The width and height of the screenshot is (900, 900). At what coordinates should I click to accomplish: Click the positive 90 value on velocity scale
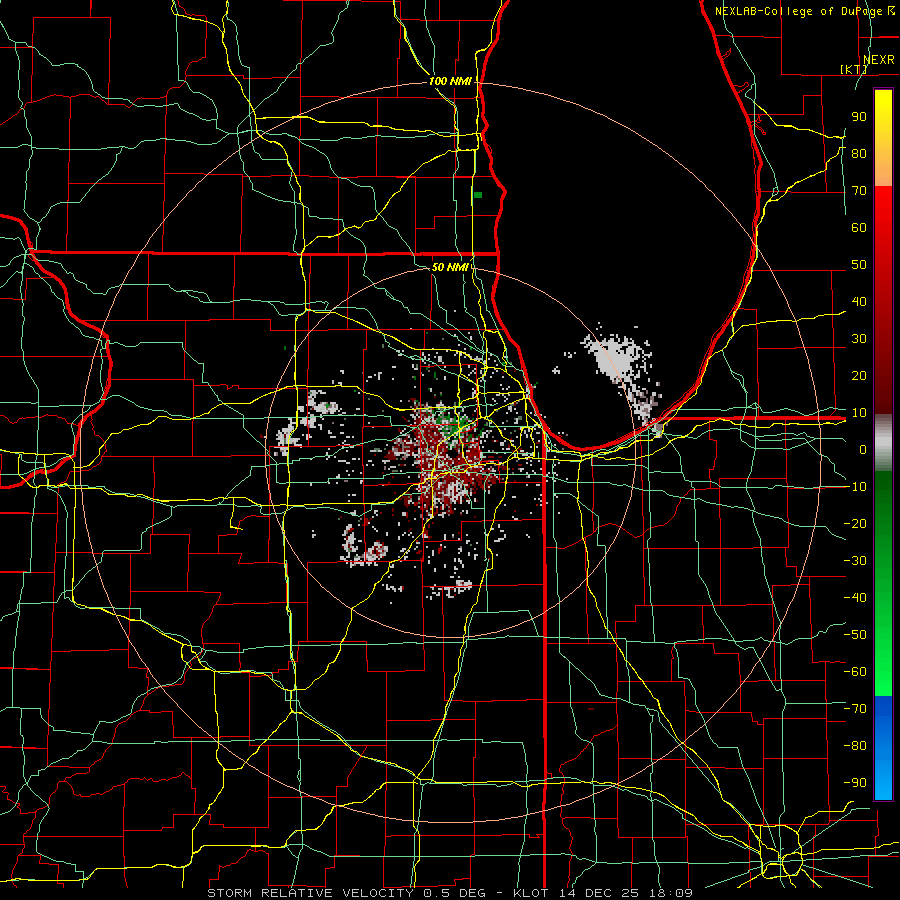coord(859,117)
